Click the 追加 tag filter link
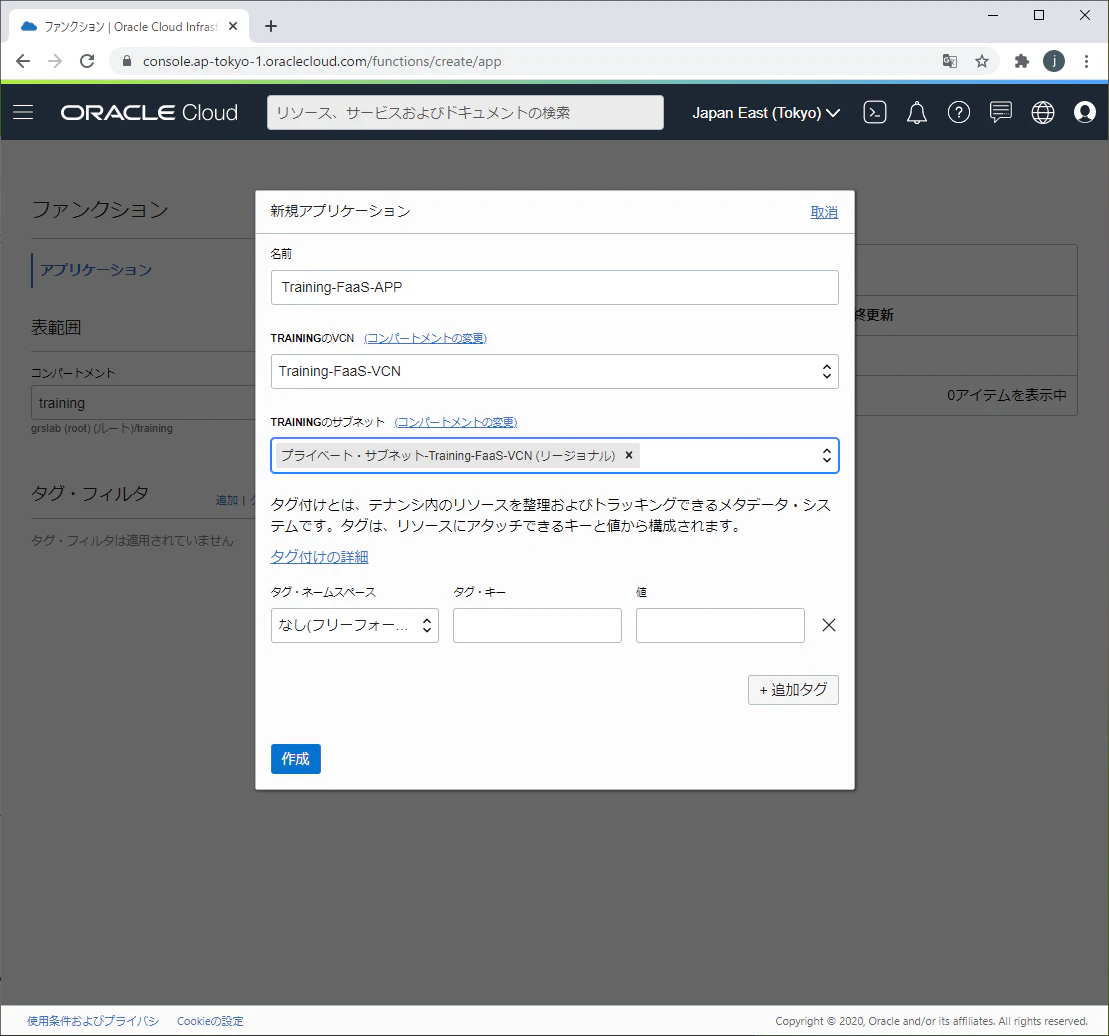 tap(227, 500)
